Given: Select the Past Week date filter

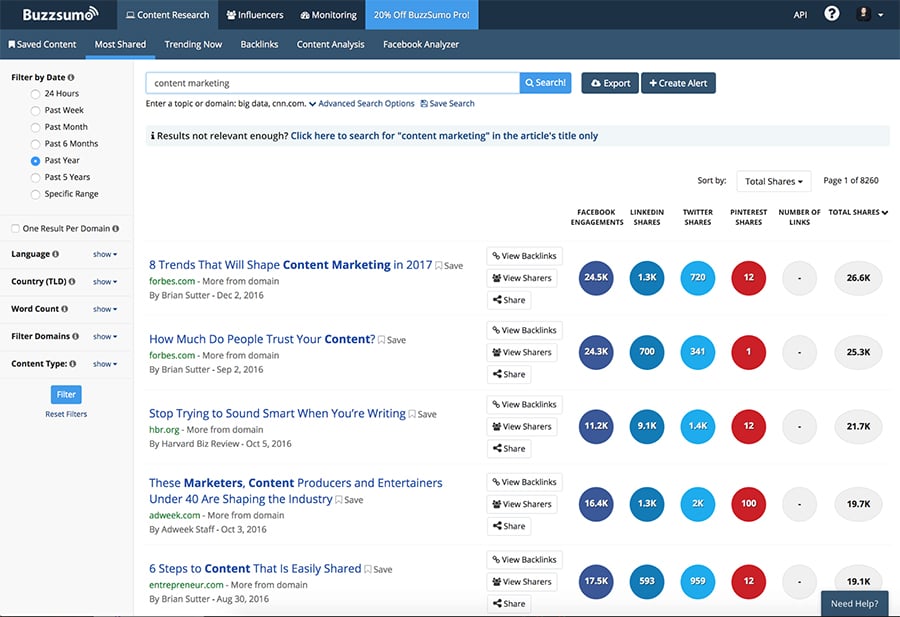Looking at the screenshot, I should 36,110.
